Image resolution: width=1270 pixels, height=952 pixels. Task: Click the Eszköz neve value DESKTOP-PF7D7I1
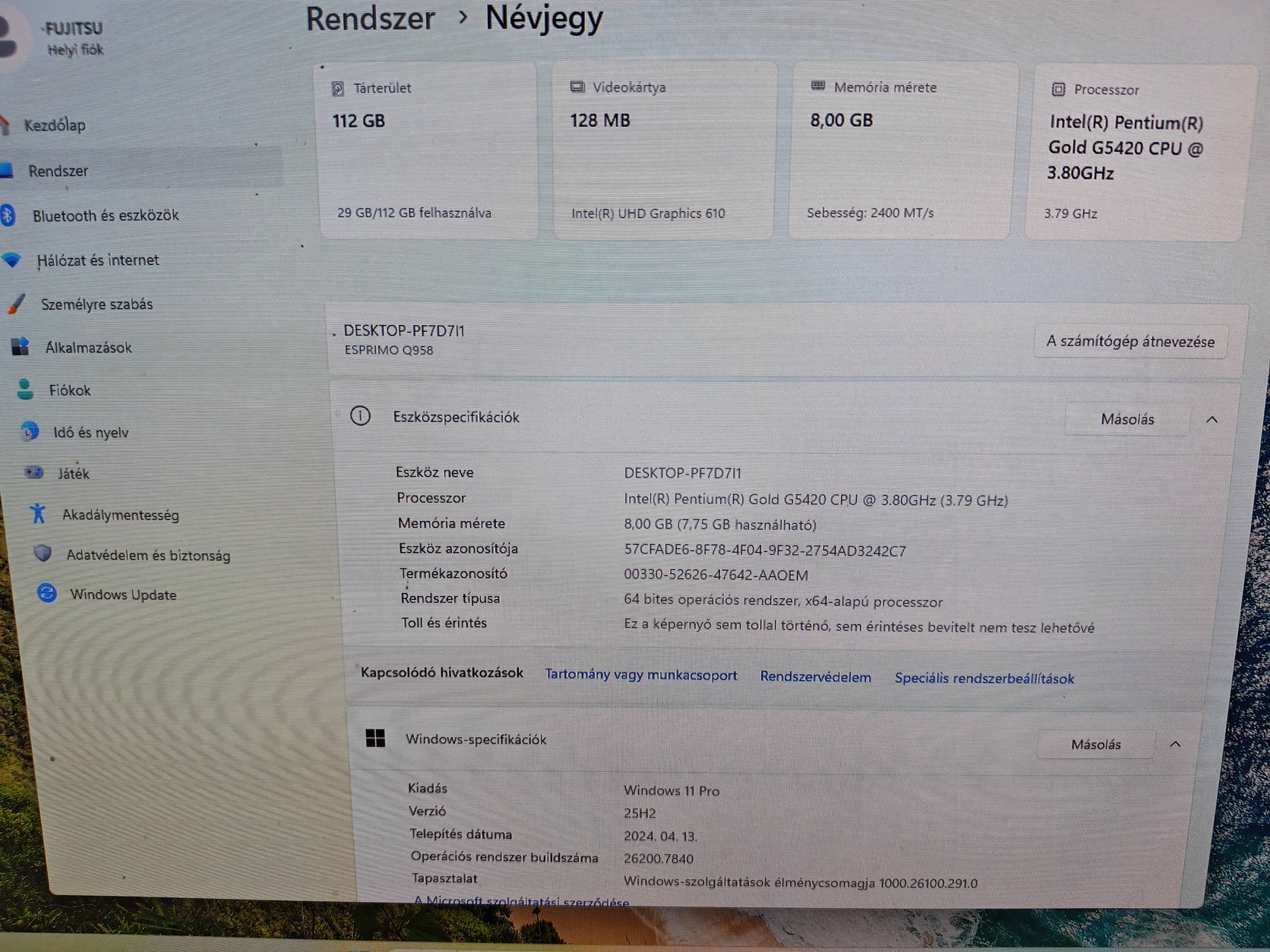[x=683, y=473]
